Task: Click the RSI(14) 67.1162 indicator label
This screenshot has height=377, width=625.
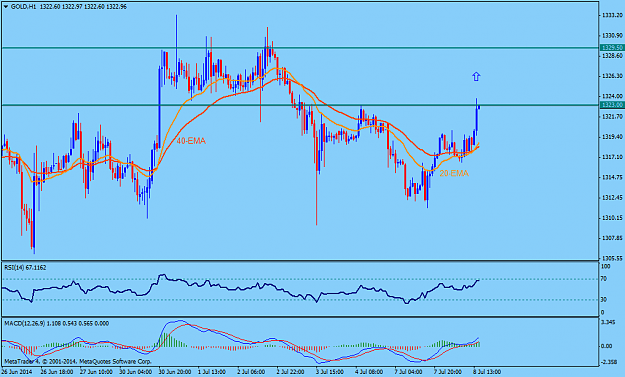Action: (x=25, y=268)
